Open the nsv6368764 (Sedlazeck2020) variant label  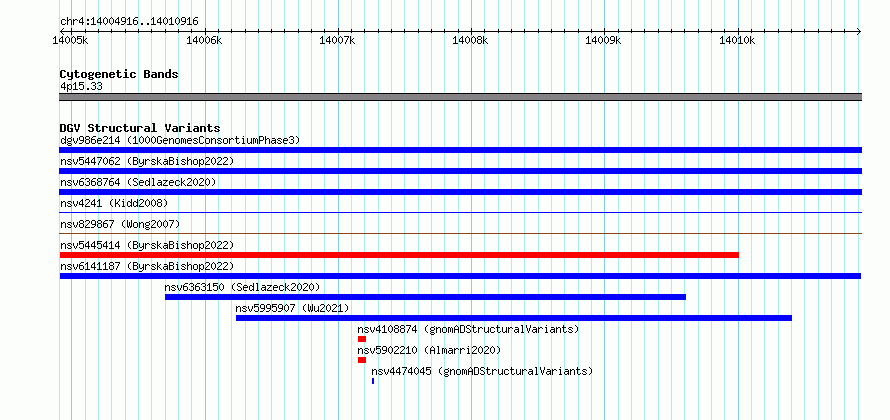point(138,182)
